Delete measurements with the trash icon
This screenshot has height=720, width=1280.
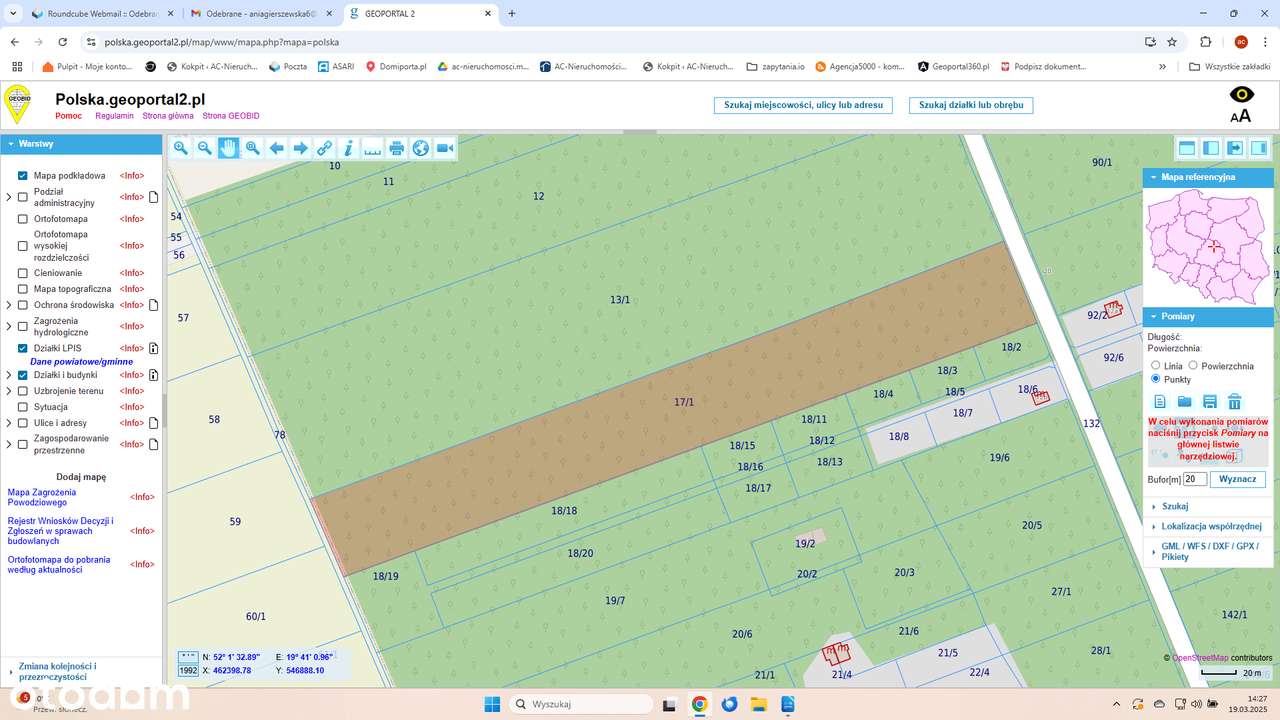1235,402
